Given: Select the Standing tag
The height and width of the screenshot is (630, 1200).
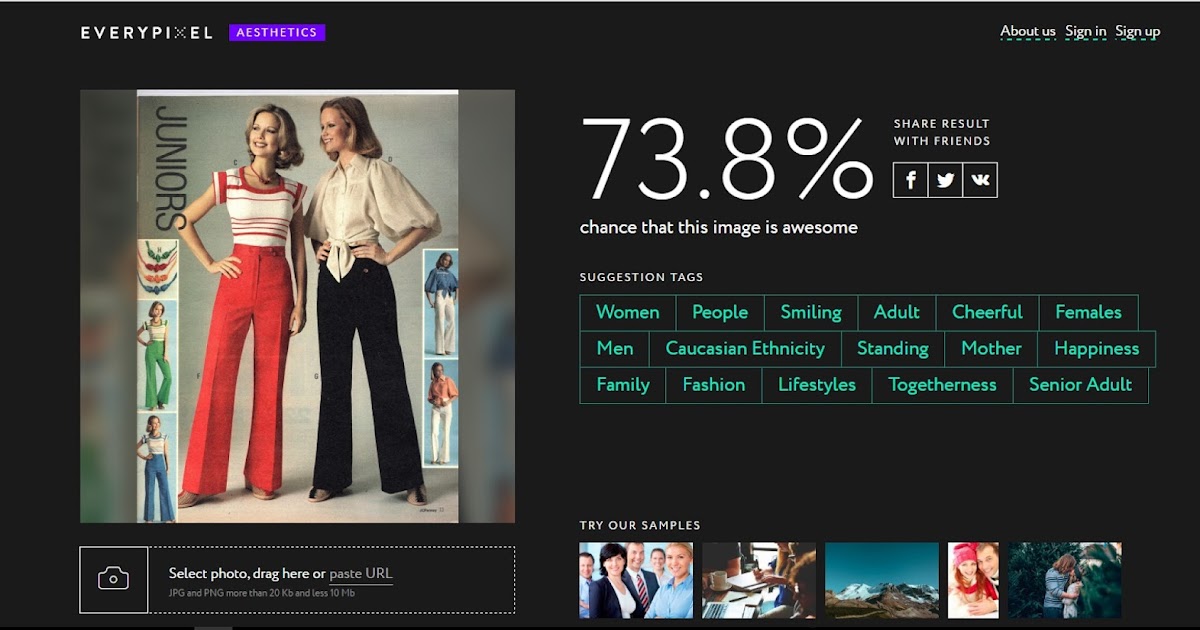Looking at the screenshot, I should coord(893,349).
